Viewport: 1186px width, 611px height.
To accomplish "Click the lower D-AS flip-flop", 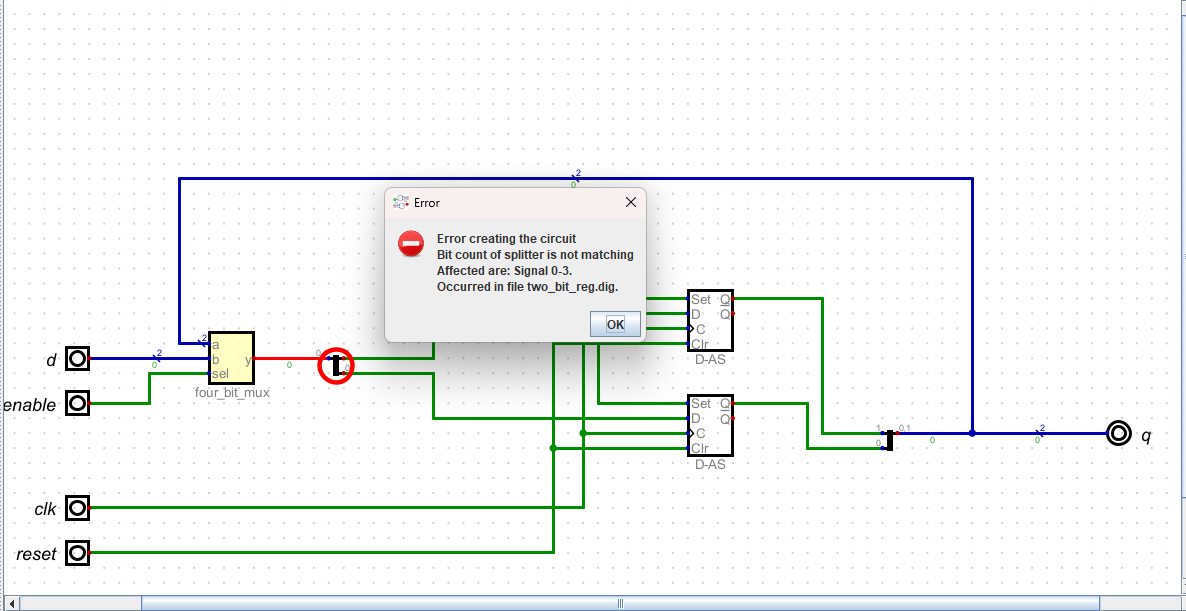I will tap(710, 425).
